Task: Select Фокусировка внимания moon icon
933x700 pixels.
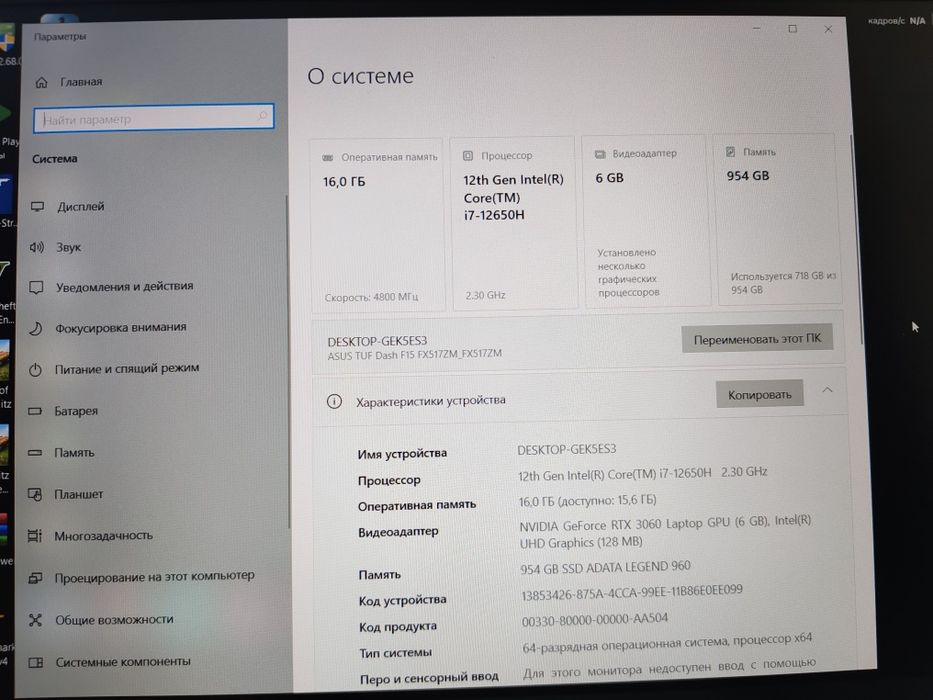Action: pos(36,329)
